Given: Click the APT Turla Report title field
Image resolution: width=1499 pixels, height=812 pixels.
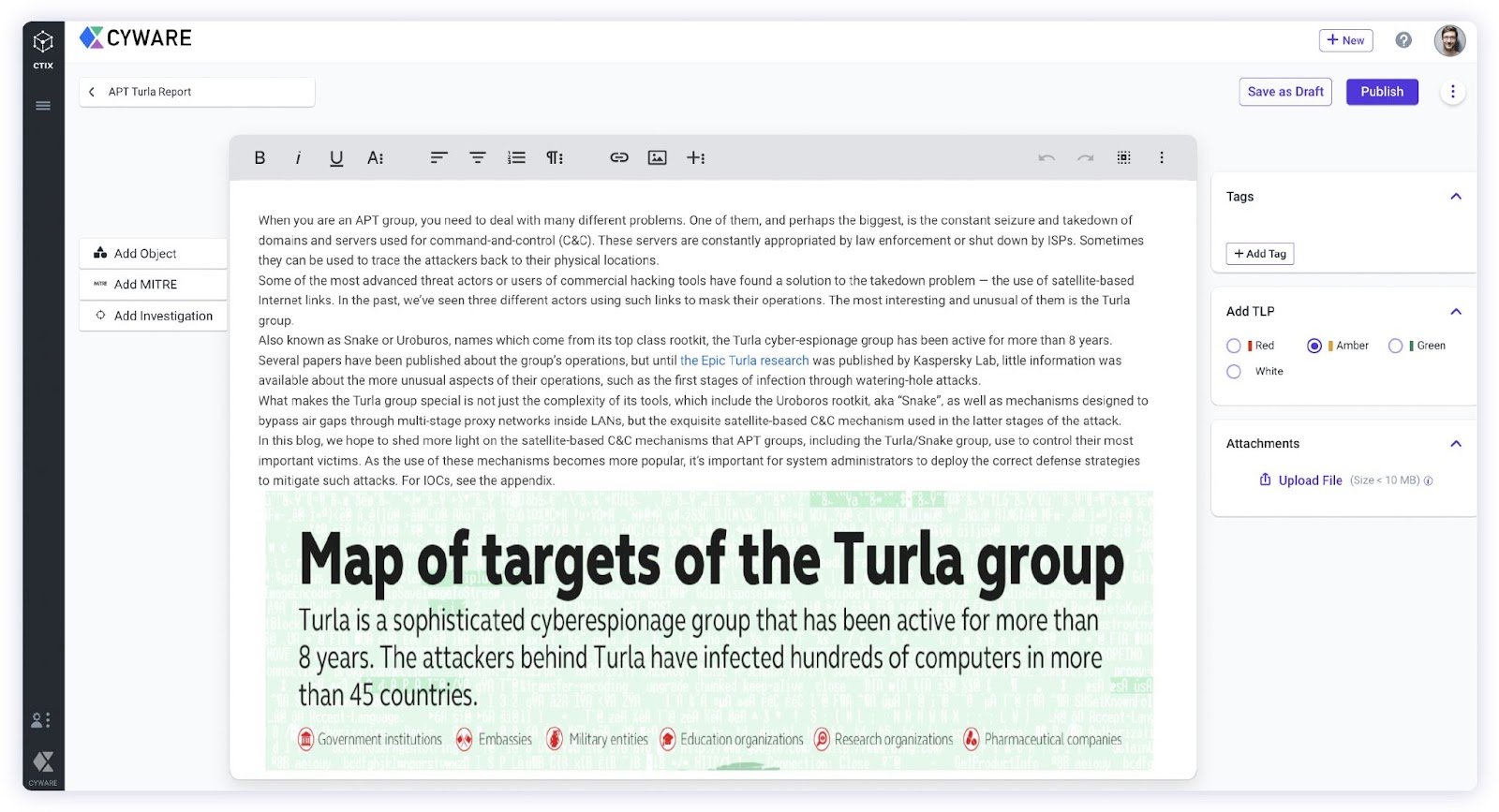Looking at the screenshot, I should [197, 92].
